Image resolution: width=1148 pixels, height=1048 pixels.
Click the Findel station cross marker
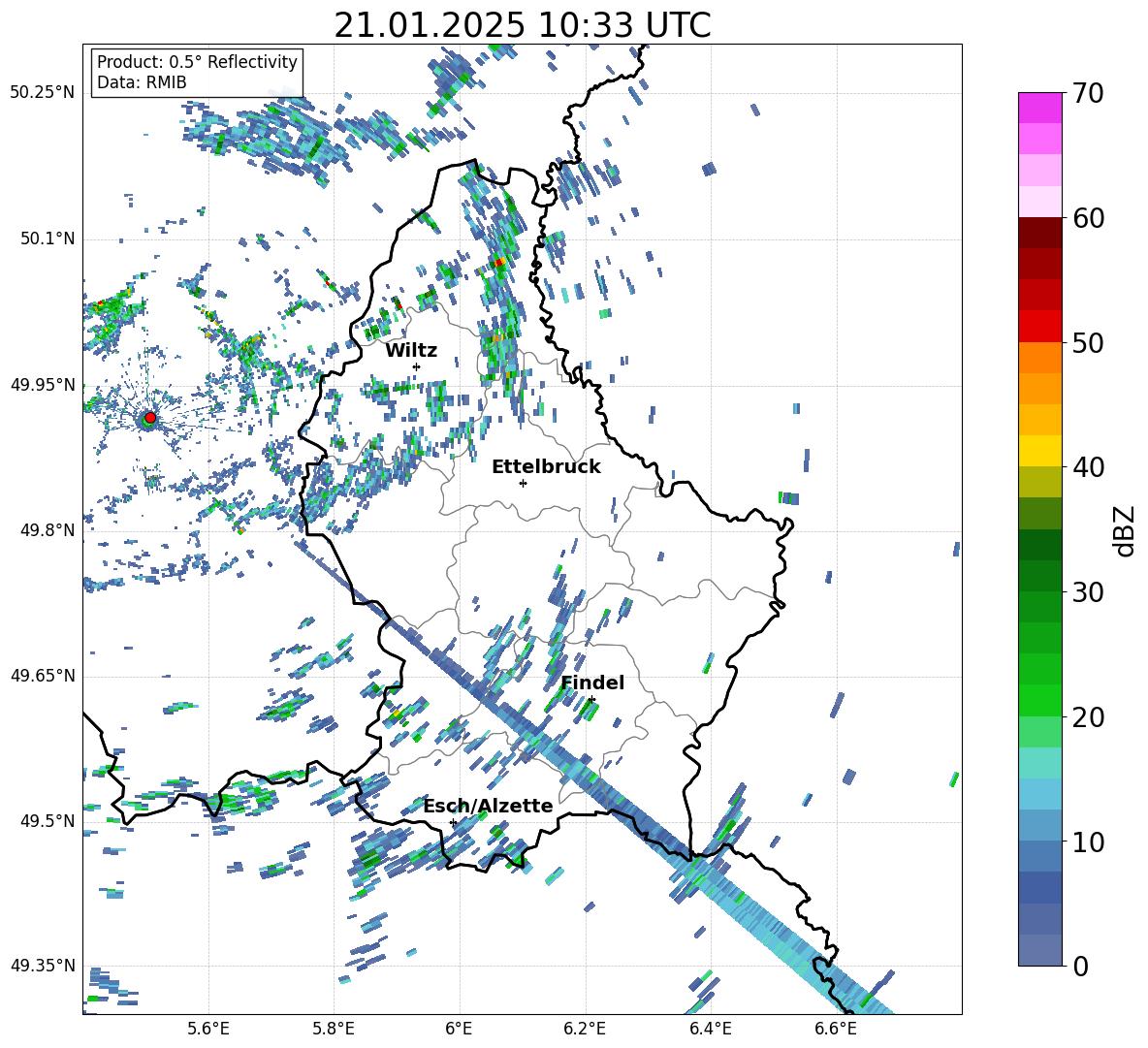[591, 700]
